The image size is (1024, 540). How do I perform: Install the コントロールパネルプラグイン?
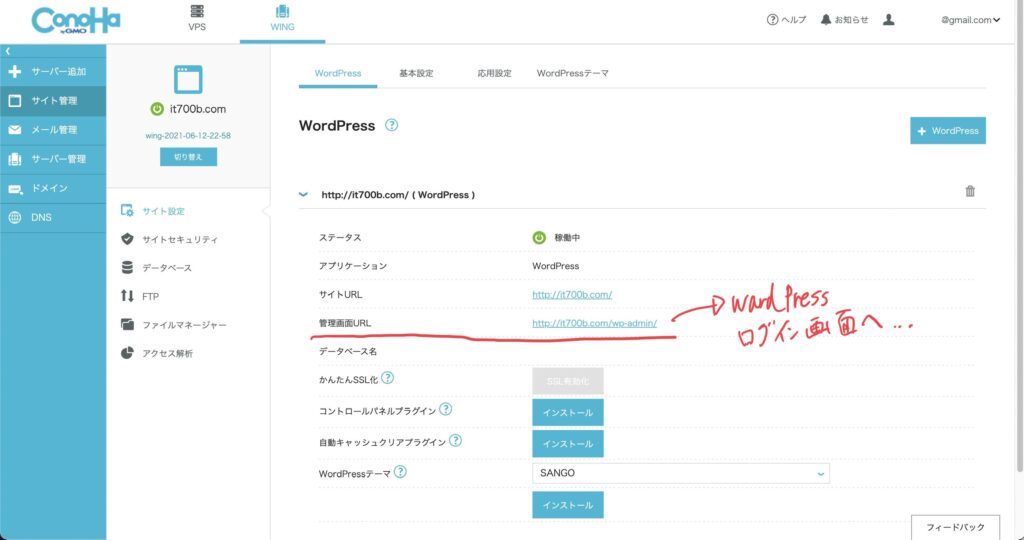(x=568, y=413)
